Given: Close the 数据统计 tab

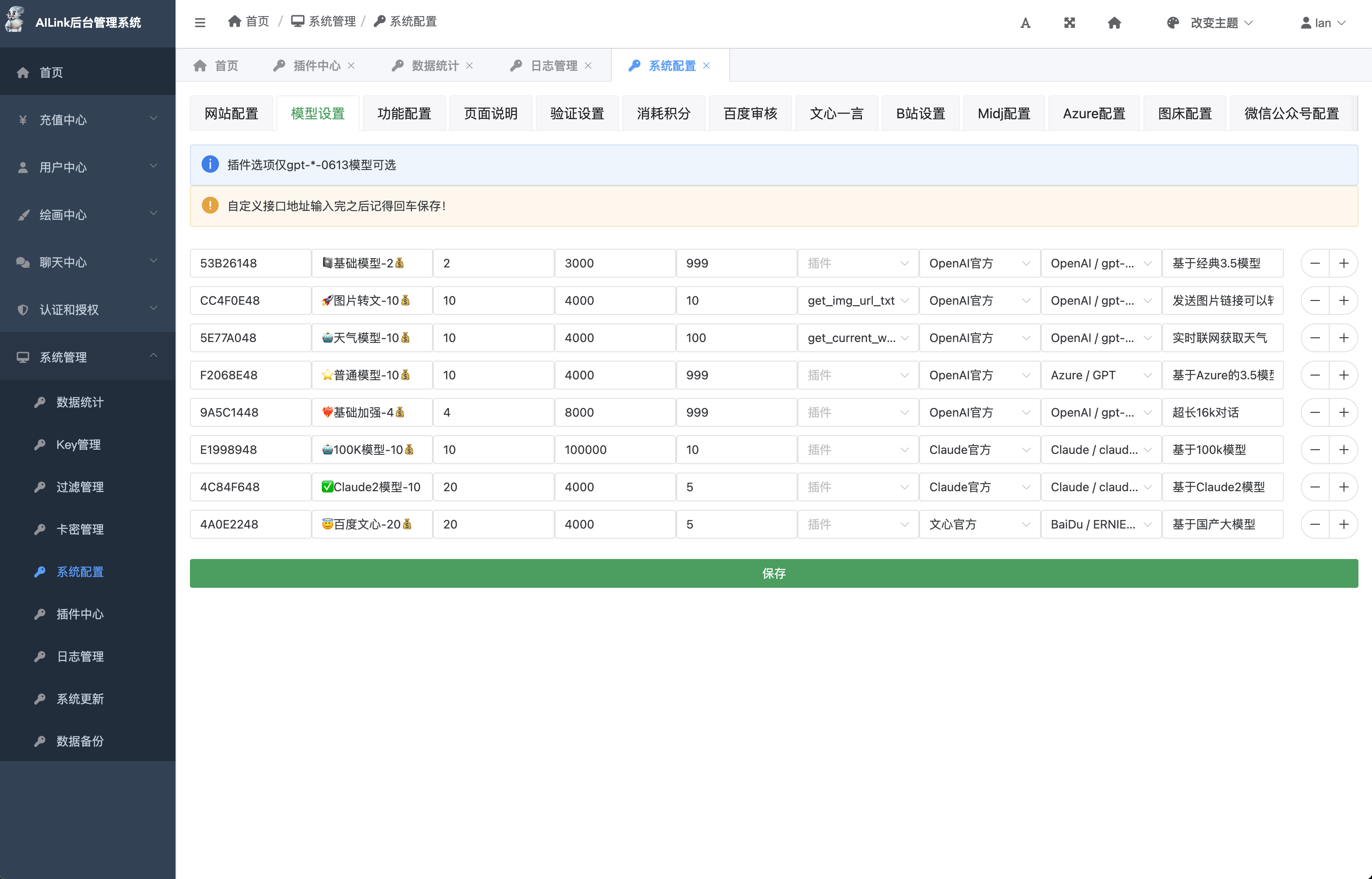Looking at the screenshot, I should point(469,66).
